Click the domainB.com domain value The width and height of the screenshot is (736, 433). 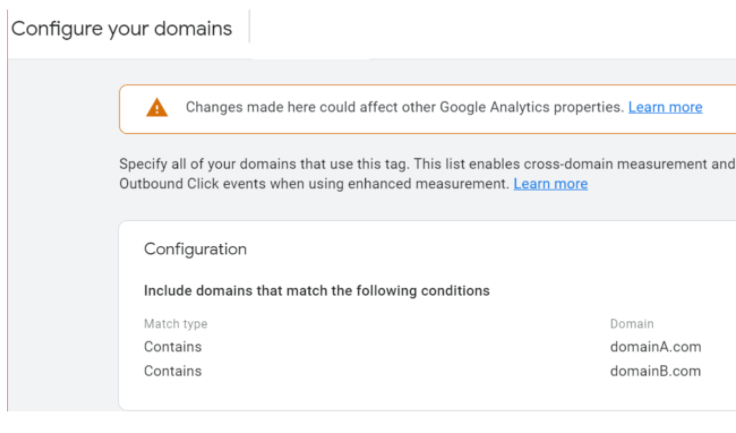pyautogui.click(x=655, y=371)
